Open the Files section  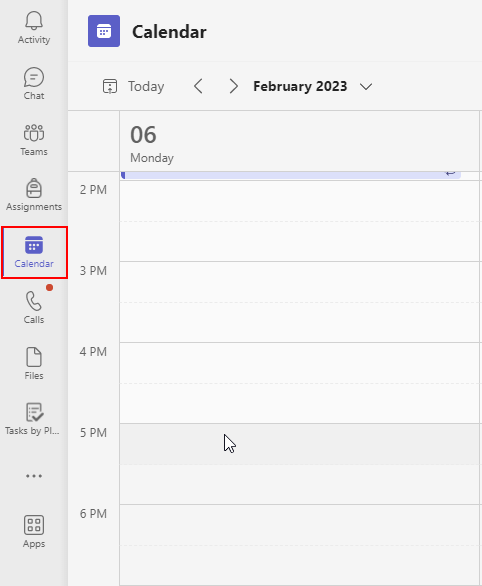[x=34, y=363]
